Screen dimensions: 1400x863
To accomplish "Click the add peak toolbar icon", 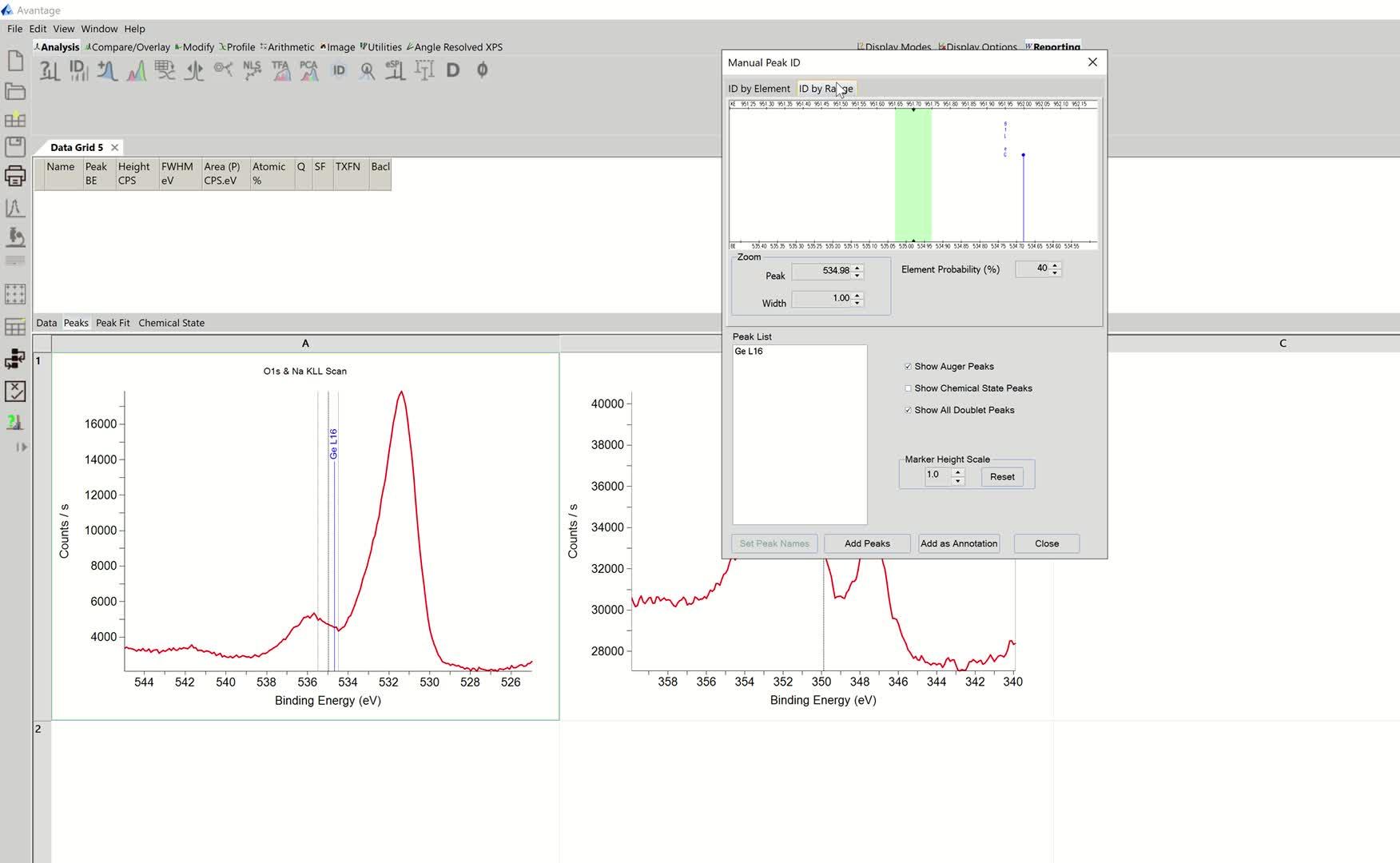I will pyautogui.click(x=107, y=70).
